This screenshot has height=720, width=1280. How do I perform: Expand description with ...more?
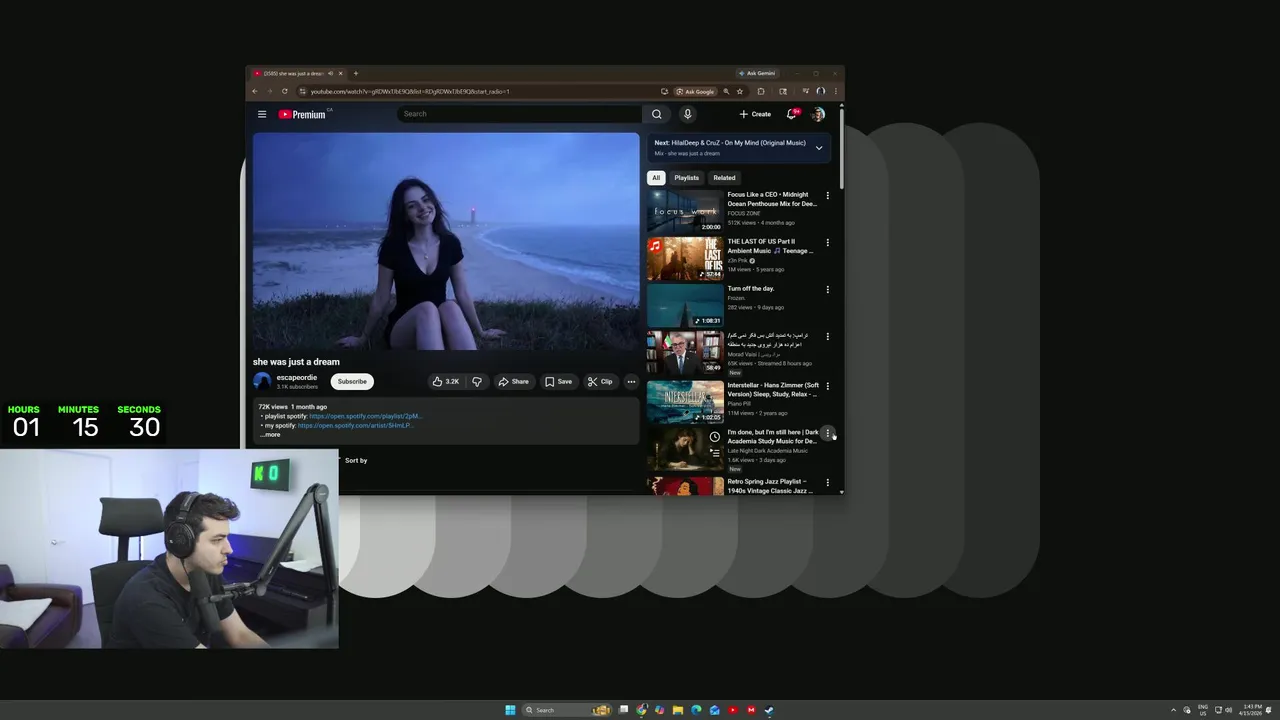[270, 434]
